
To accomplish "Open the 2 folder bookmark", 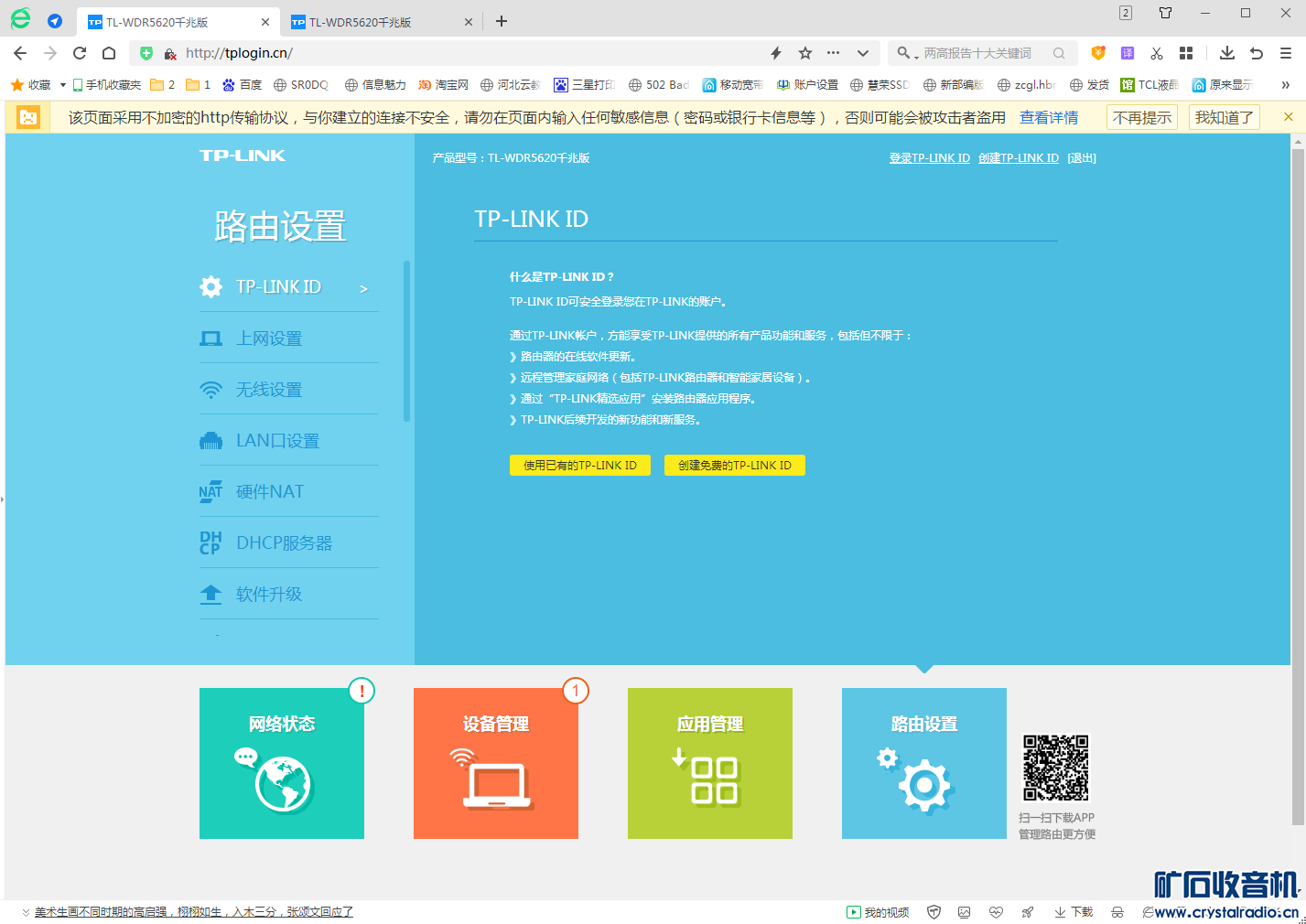I will [162, 84].
